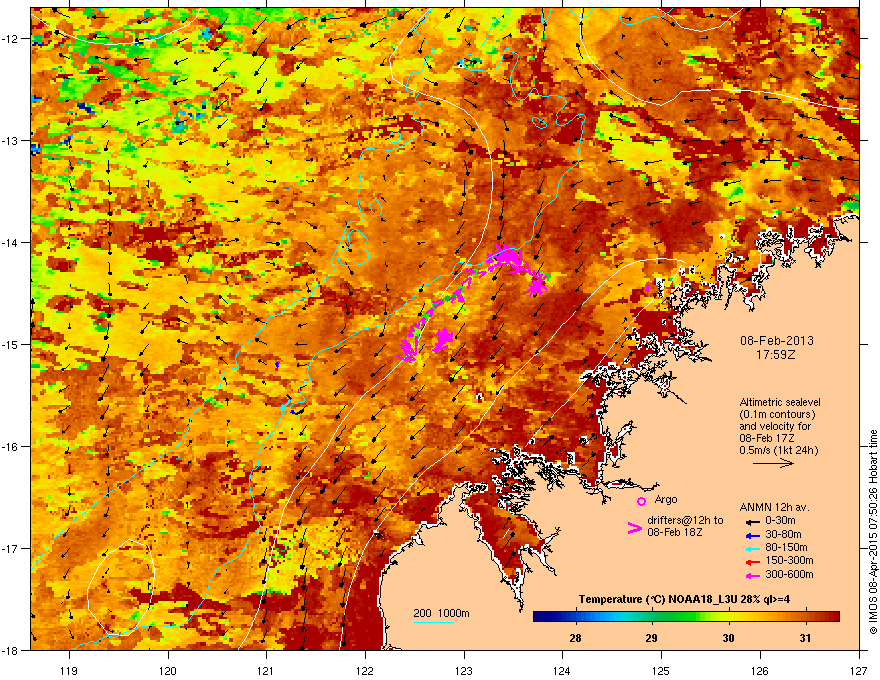Click longitude label 120 on bottom axis

pos(168,670)
